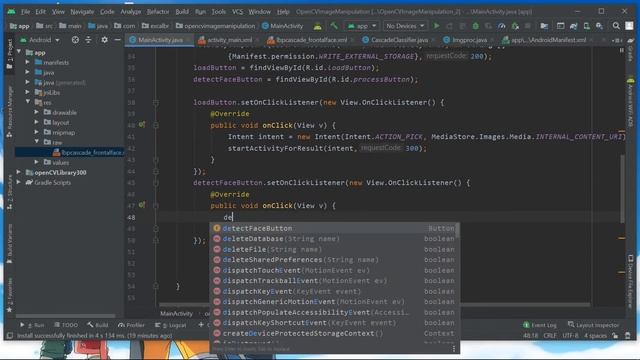Click the user avatar icon at toolbar end
640x360 pixels.
pyautogui.click(x=629, y=26)
